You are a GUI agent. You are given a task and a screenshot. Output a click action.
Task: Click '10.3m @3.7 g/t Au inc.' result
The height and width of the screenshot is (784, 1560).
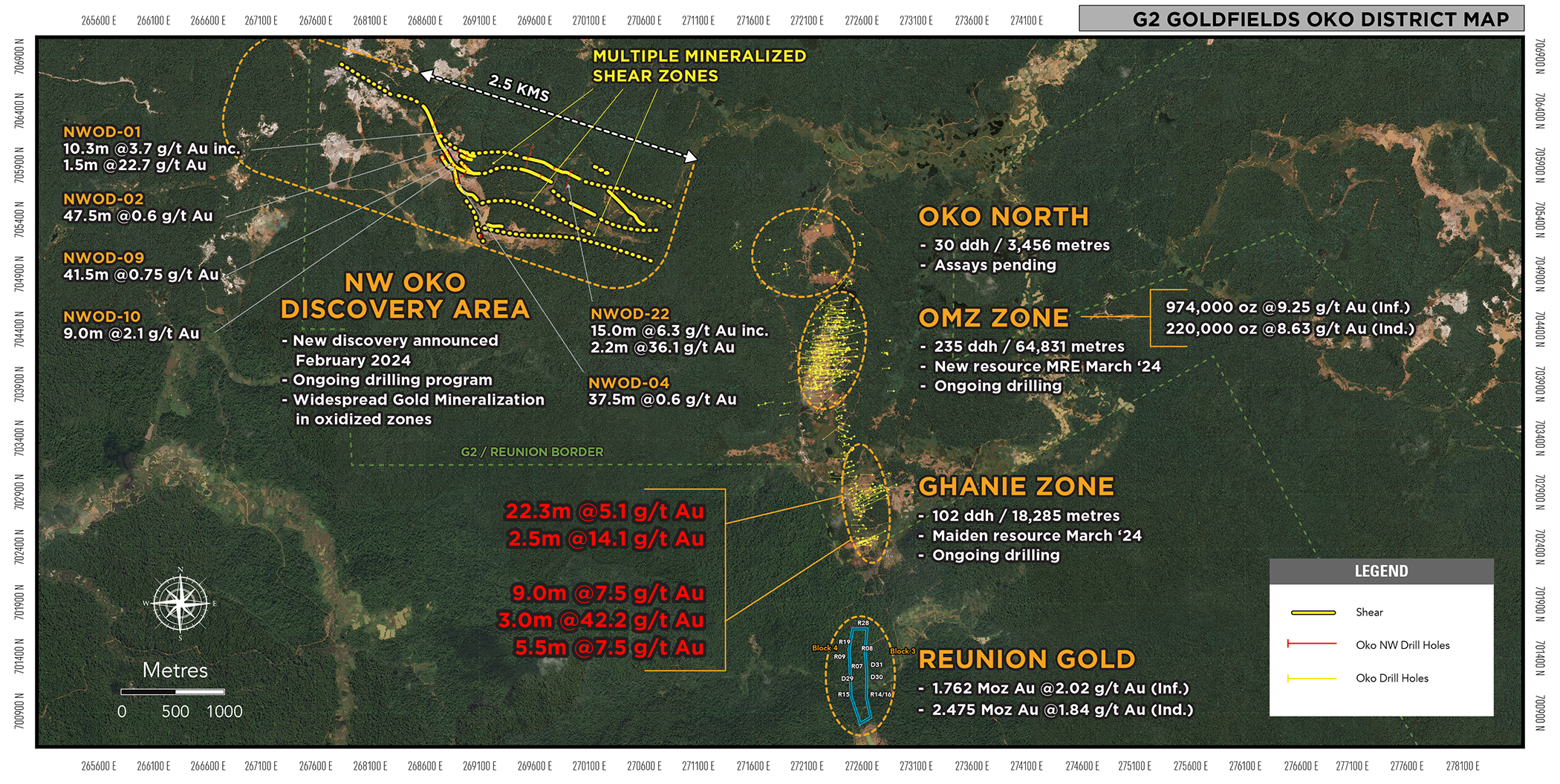point(152,148)
